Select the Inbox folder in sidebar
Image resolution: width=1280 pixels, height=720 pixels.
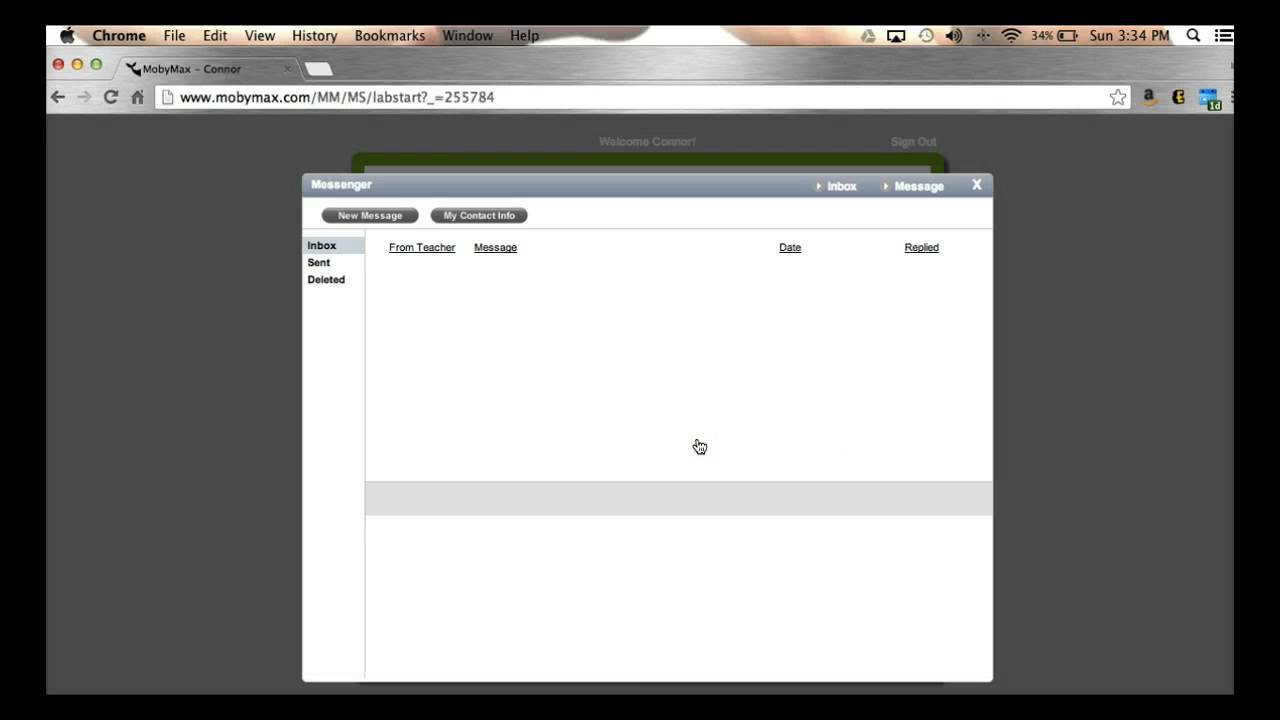tap(333, 245)
